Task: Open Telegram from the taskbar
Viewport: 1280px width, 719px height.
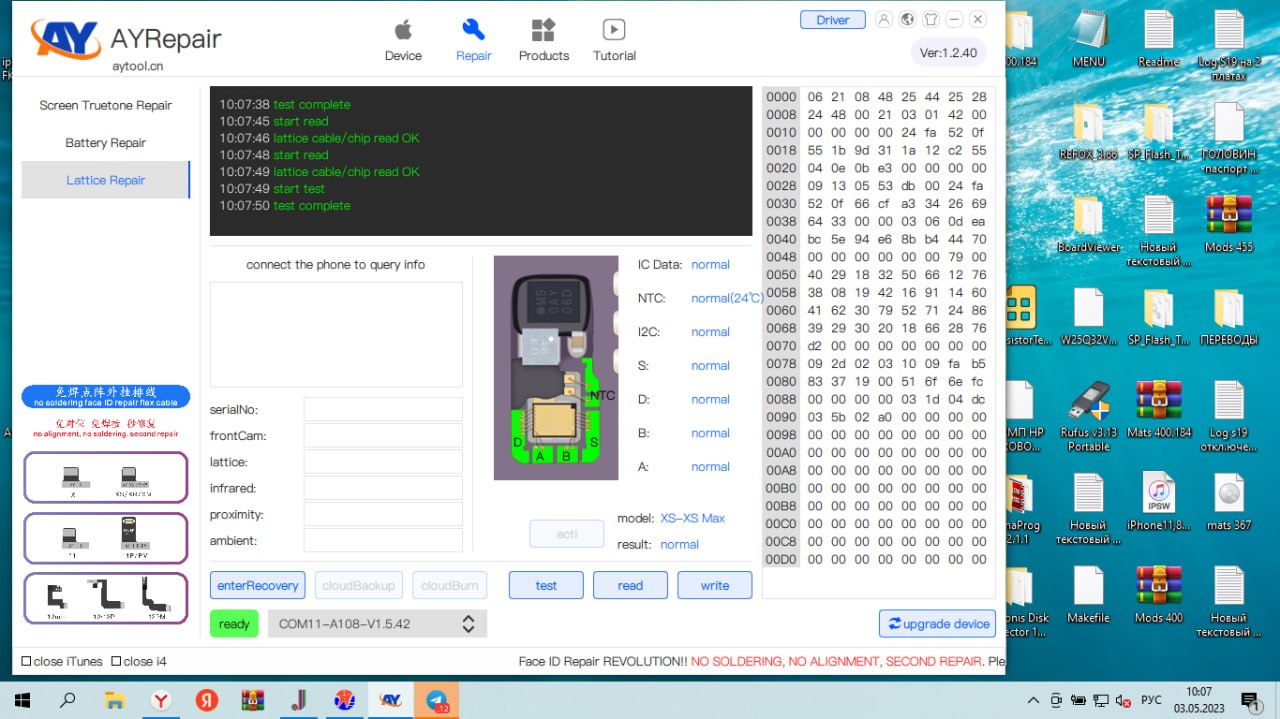Action: coord(436,700)
